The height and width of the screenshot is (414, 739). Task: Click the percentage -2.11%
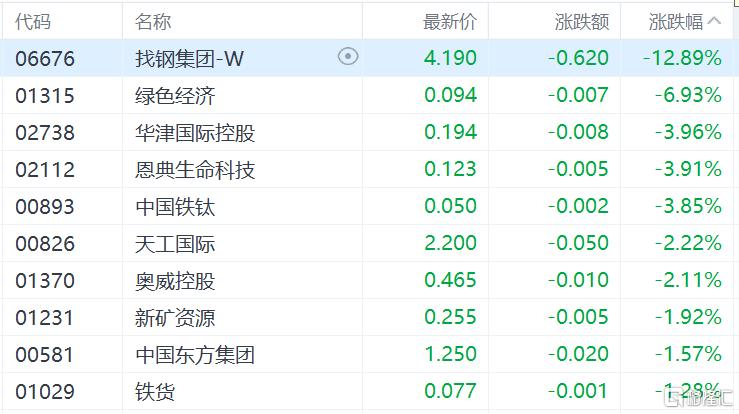pos(689,280)
